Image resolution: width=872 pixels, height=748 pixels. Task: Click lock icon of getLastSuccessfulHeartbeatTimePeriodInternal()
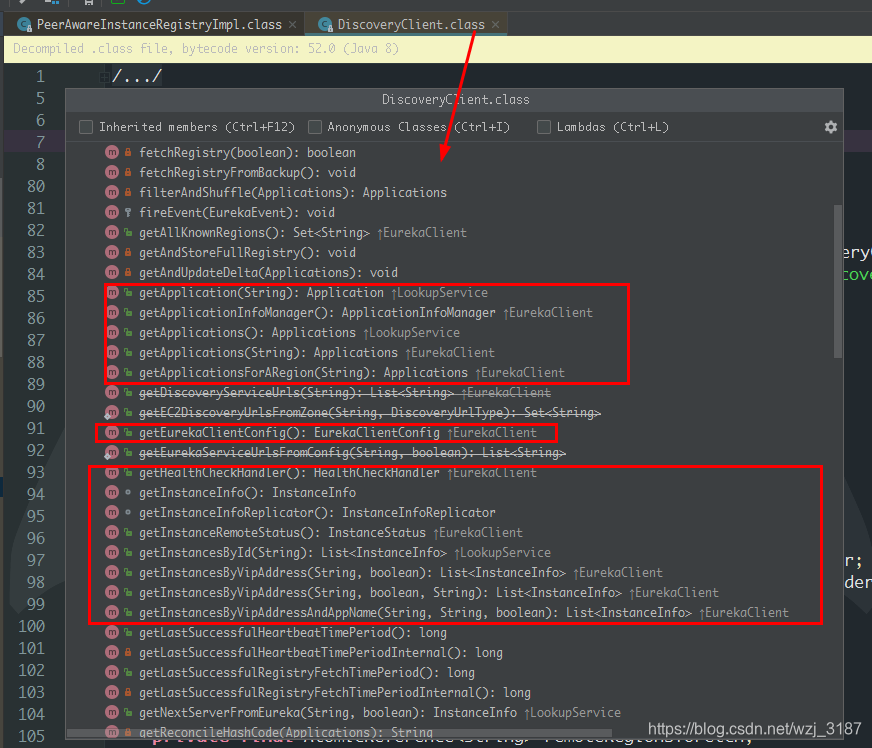[x=128, y=653]
